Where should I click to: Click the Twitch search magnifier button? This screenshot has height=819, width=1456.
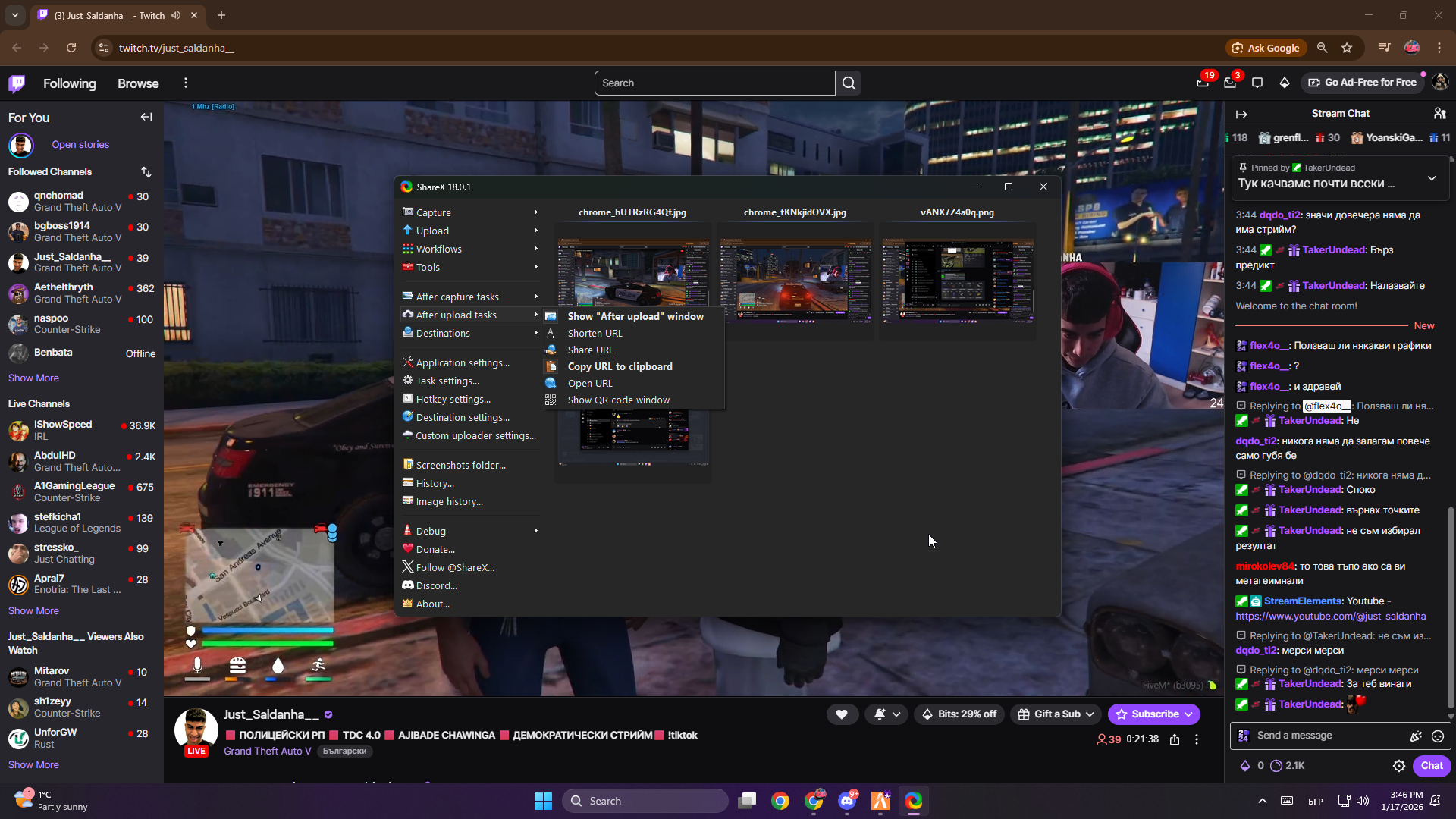coord(849,83)
